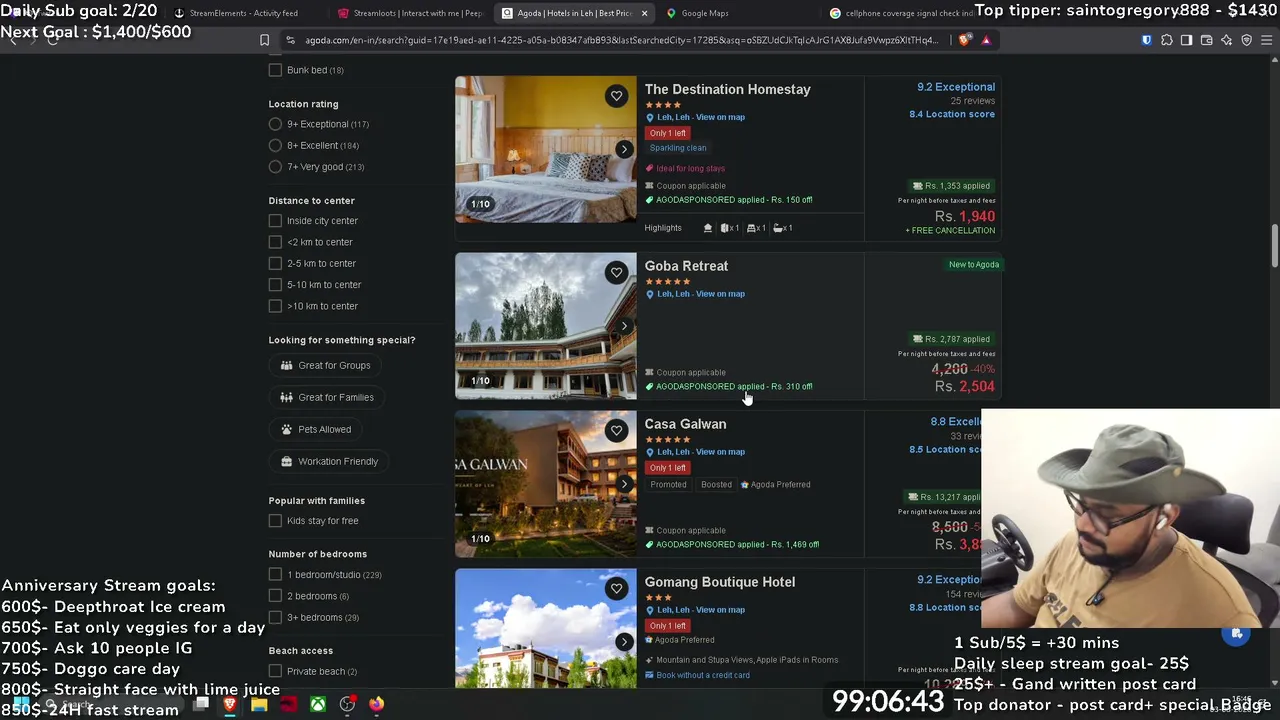Check Kids stay for free
The width and height of the screenshot is (1280, 720).
[275, 521]
